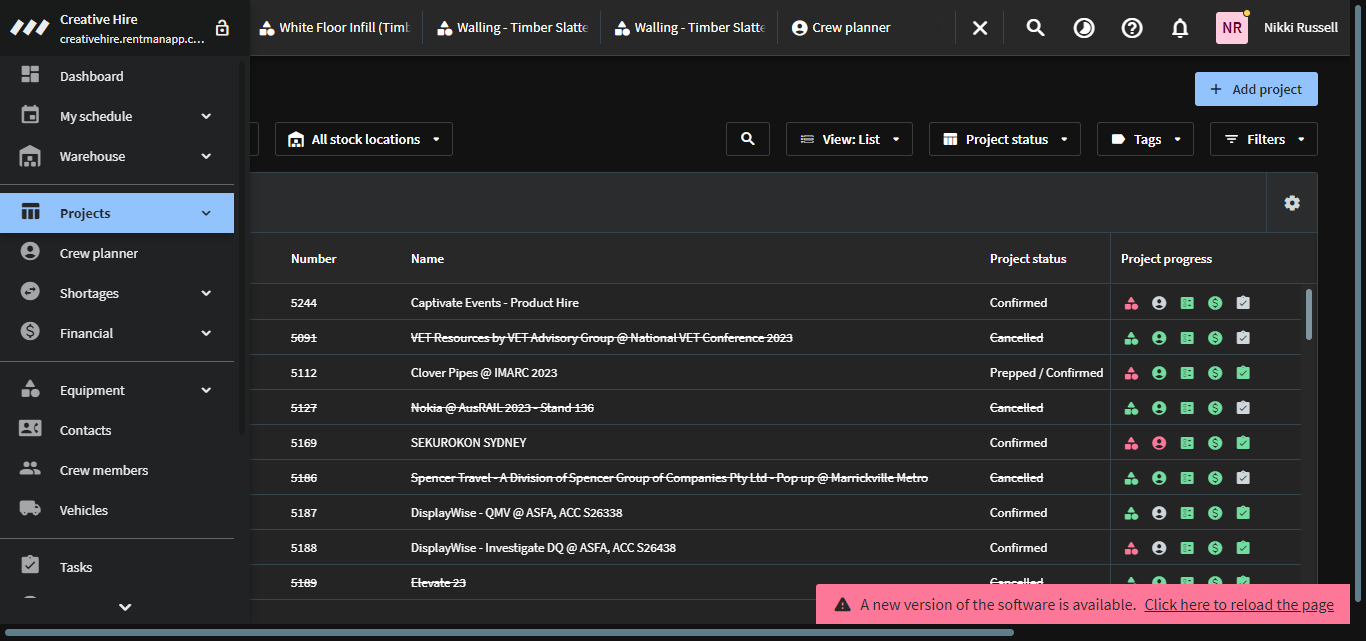Click the NR user avatar
1366x641 pixels.
click(x=1232, y=28)
